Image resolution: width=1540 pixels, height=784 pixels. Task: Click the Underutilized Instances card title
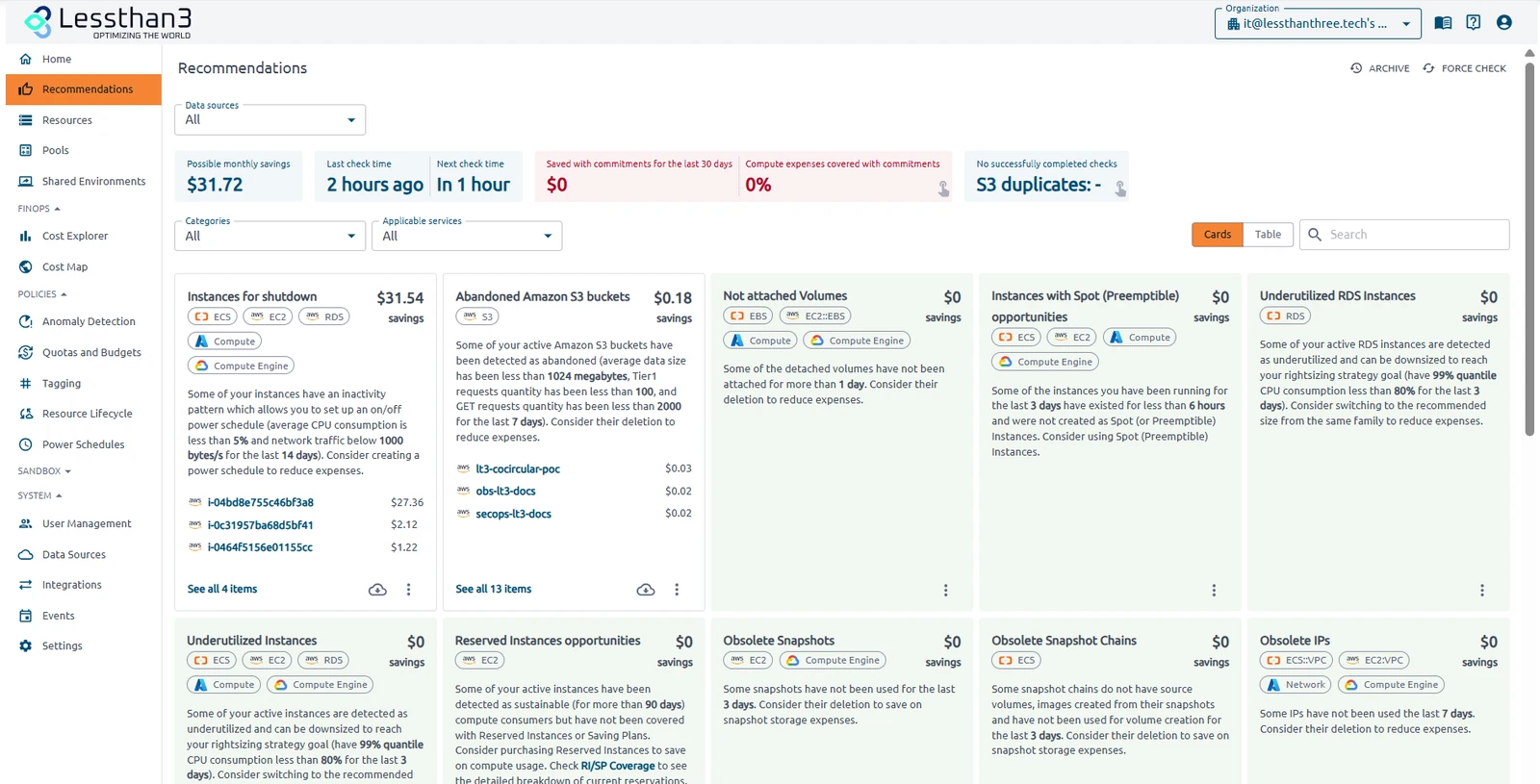252,641
